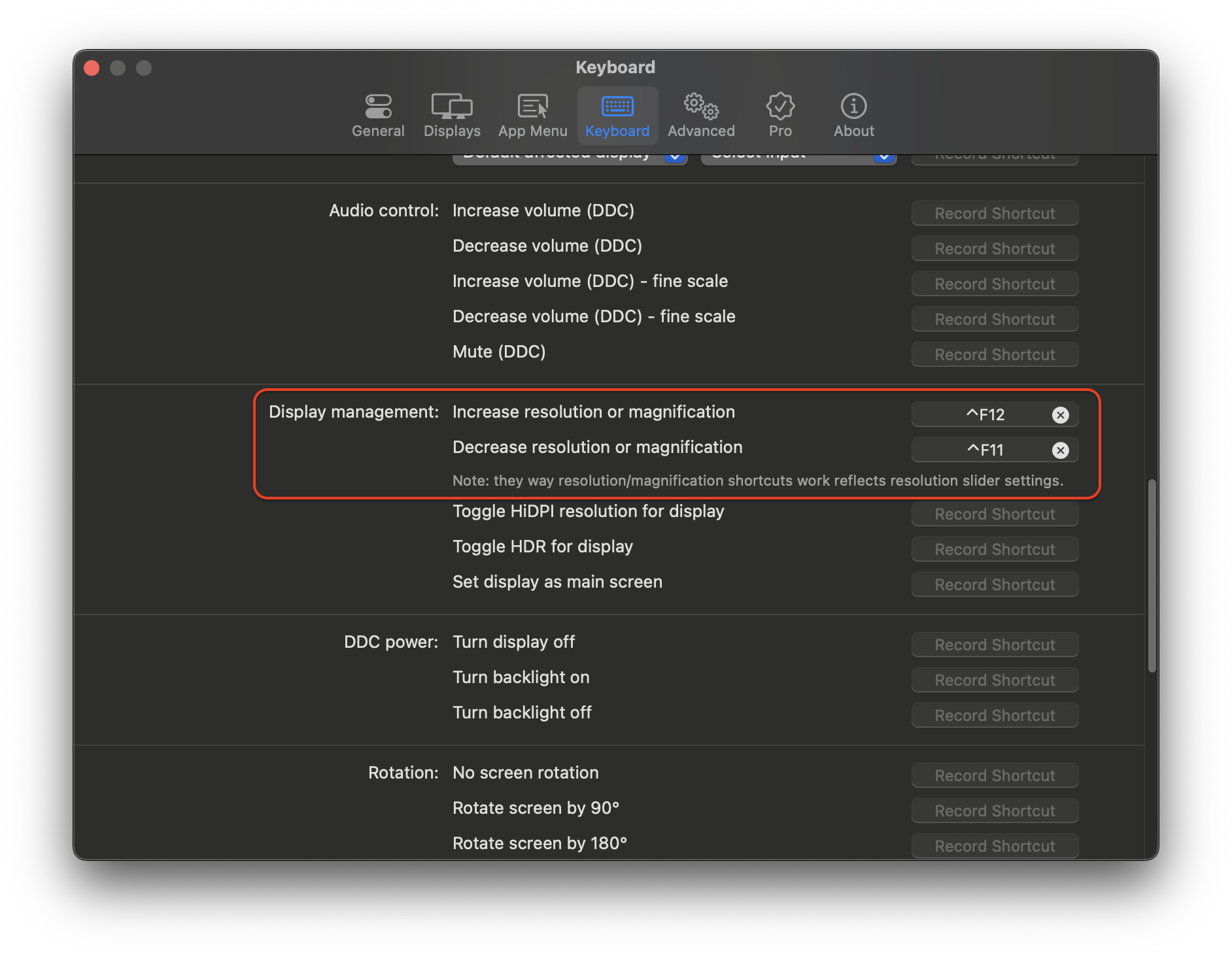Record shortcut for Rotate screen by 90°
Viewport: 1232px width, 957px height.
tap(994, 811)
